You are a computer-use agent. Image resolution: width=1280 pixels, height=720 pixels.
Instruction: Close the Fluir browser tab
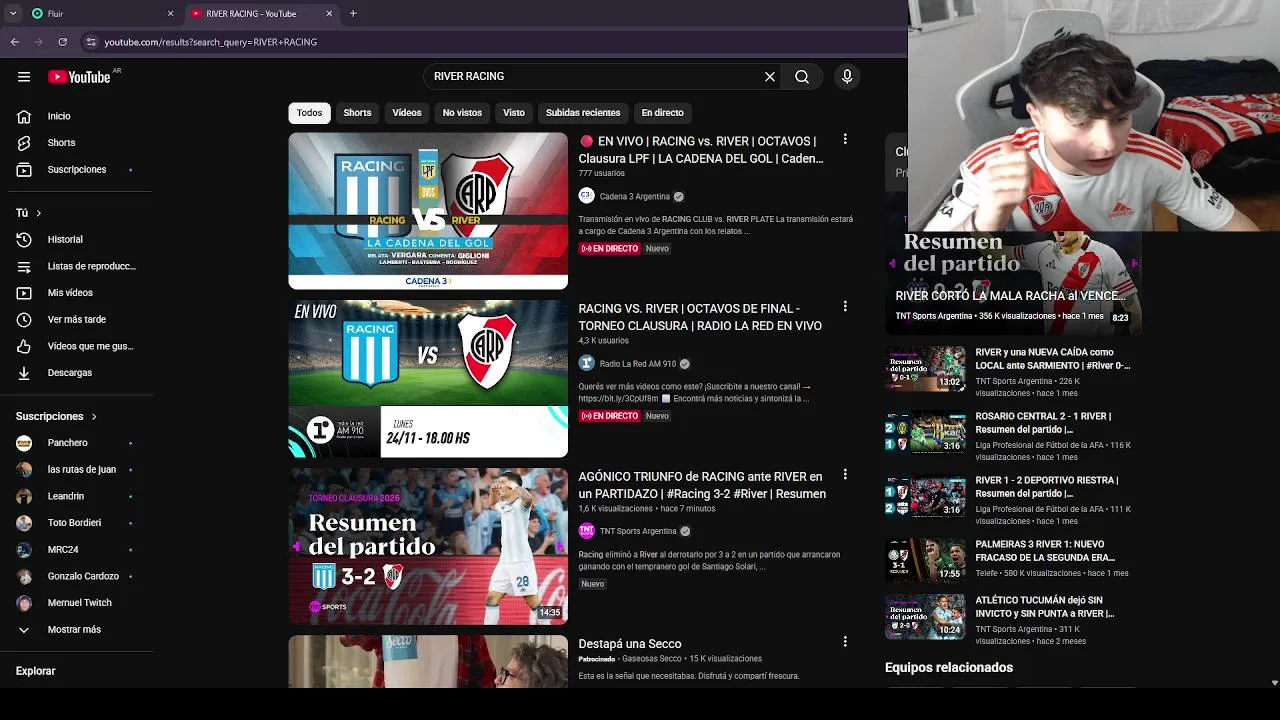(170, 13)
